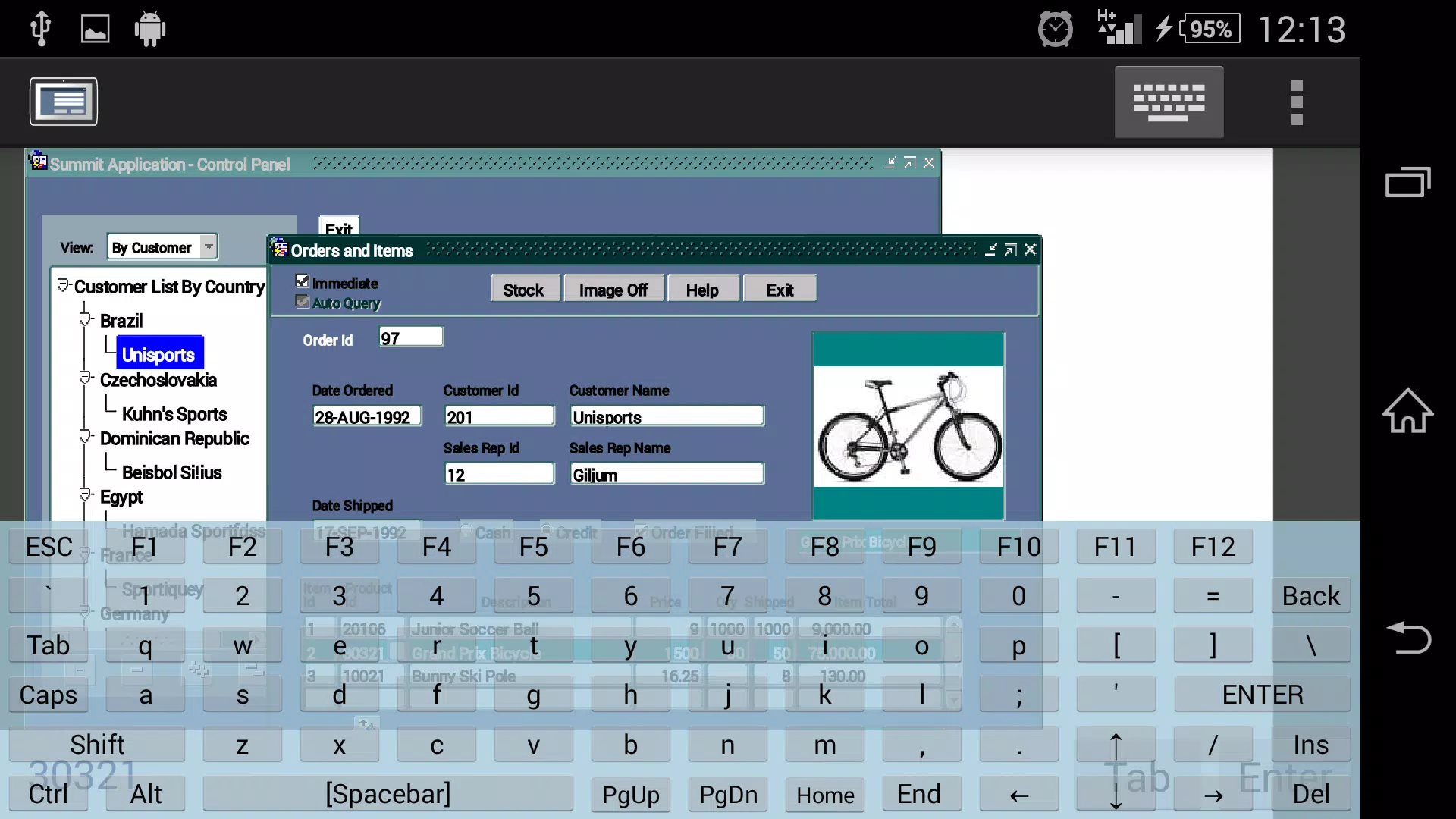Click the Orders and Items window icon
The height and width of the screenshot is (819, 1456).
click(x=280, y=249)
